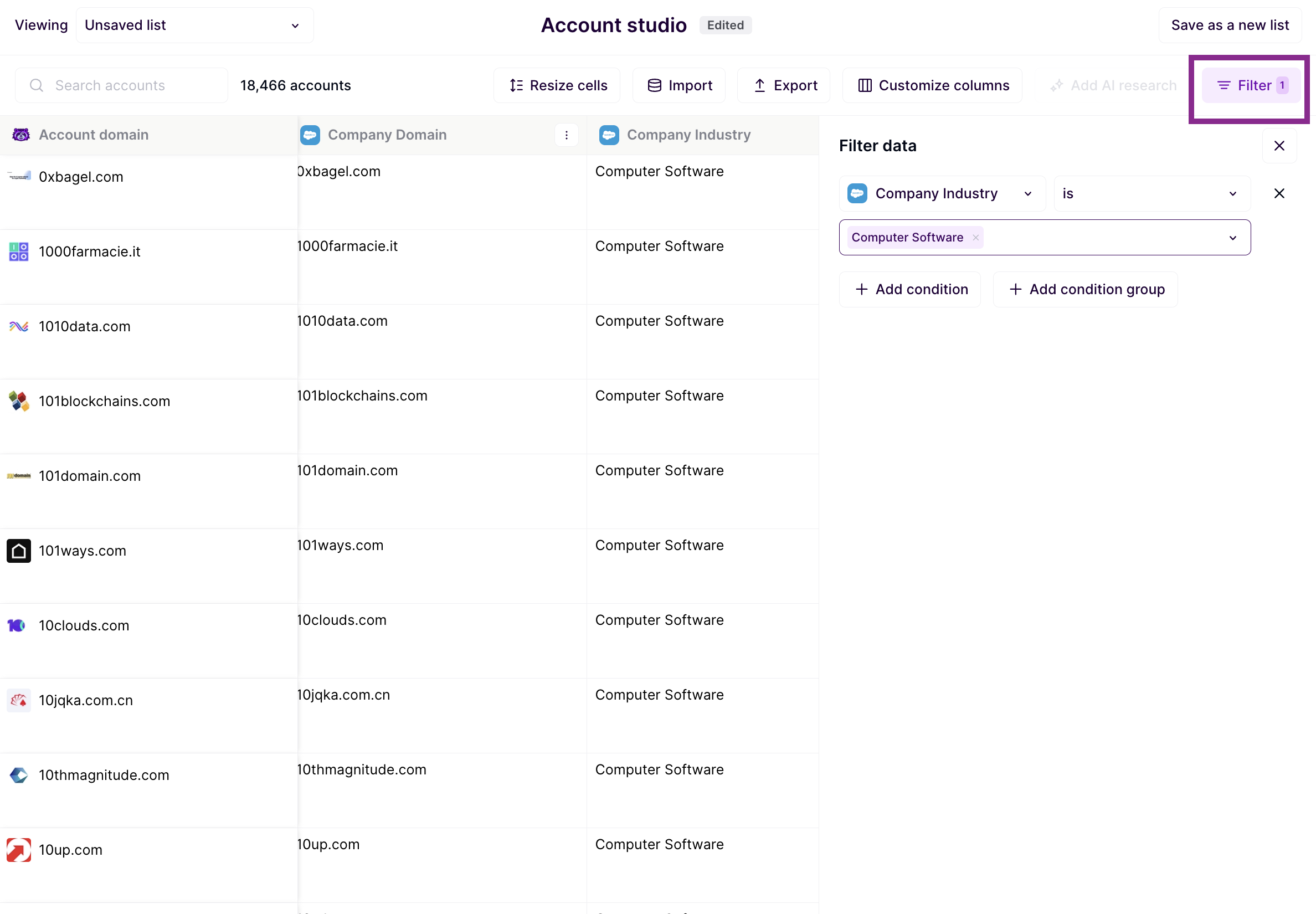This screenshot has width=1316, height=914.
Task: Click the Company Domain provider icon
Action: click(310, 135)
